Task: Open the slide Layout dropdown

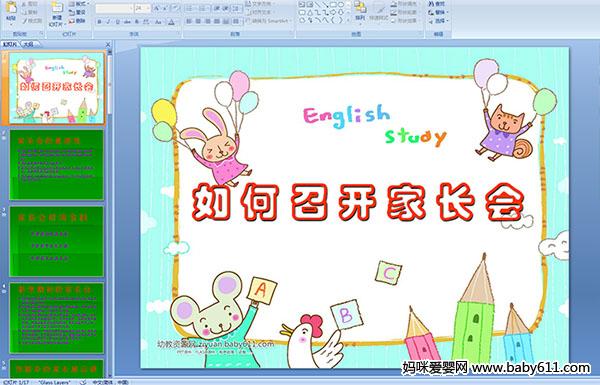Action: click(x=79, y=4)
